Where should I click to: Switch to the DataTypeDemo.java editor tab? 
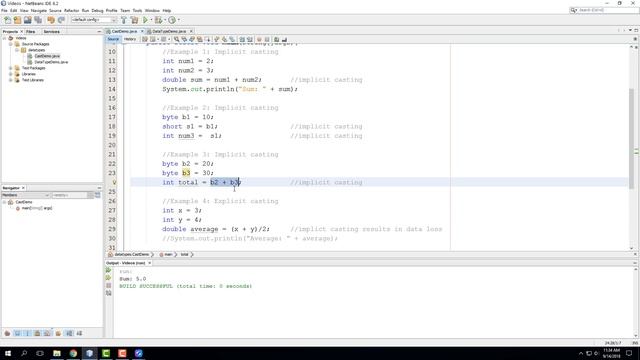(x=169, y=31)
